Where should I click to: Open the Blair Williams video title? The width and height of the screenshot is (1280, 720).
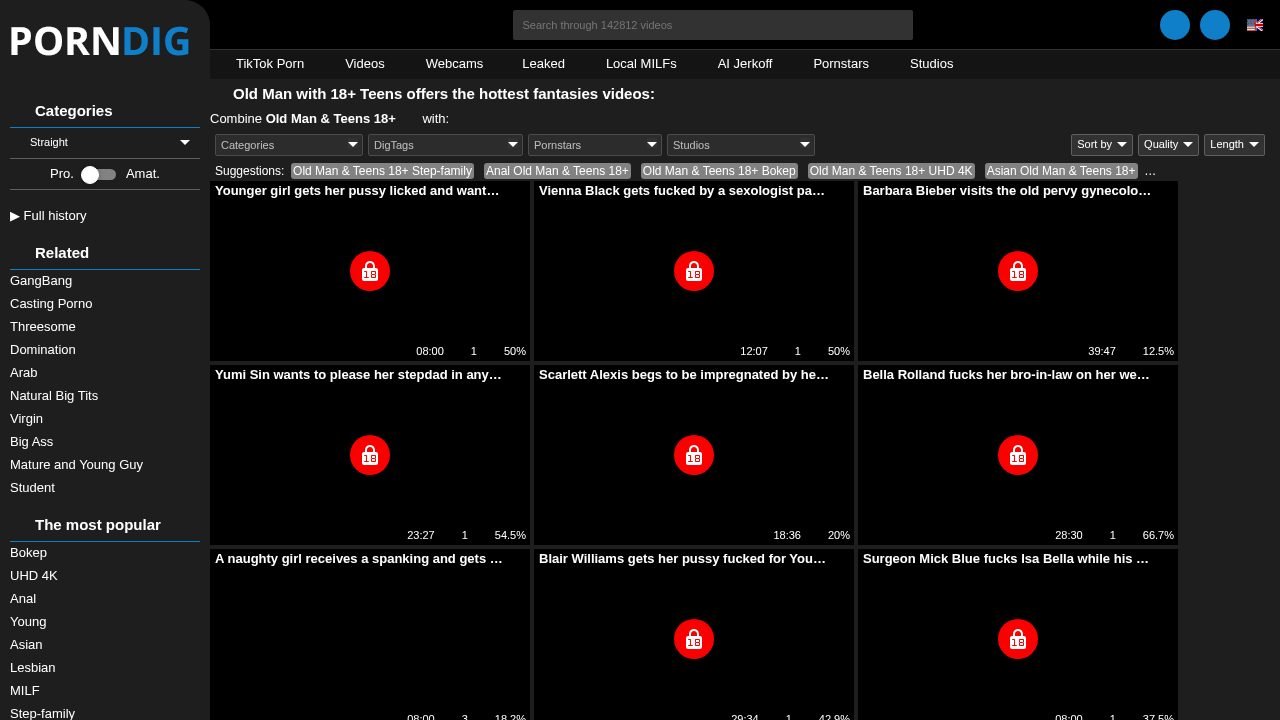click(683, 559)
